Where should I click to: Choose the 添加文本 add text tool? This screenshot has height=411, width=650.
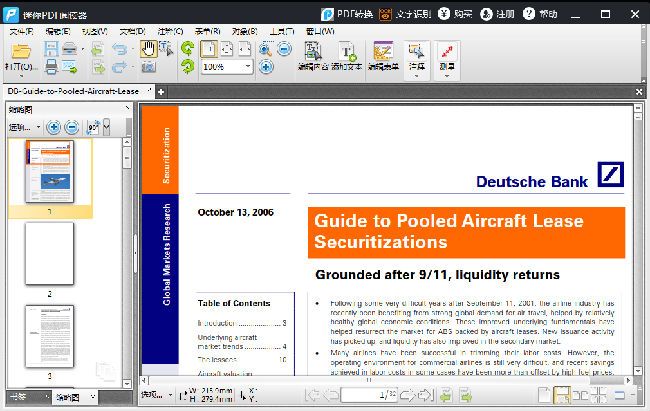point(347,56)
